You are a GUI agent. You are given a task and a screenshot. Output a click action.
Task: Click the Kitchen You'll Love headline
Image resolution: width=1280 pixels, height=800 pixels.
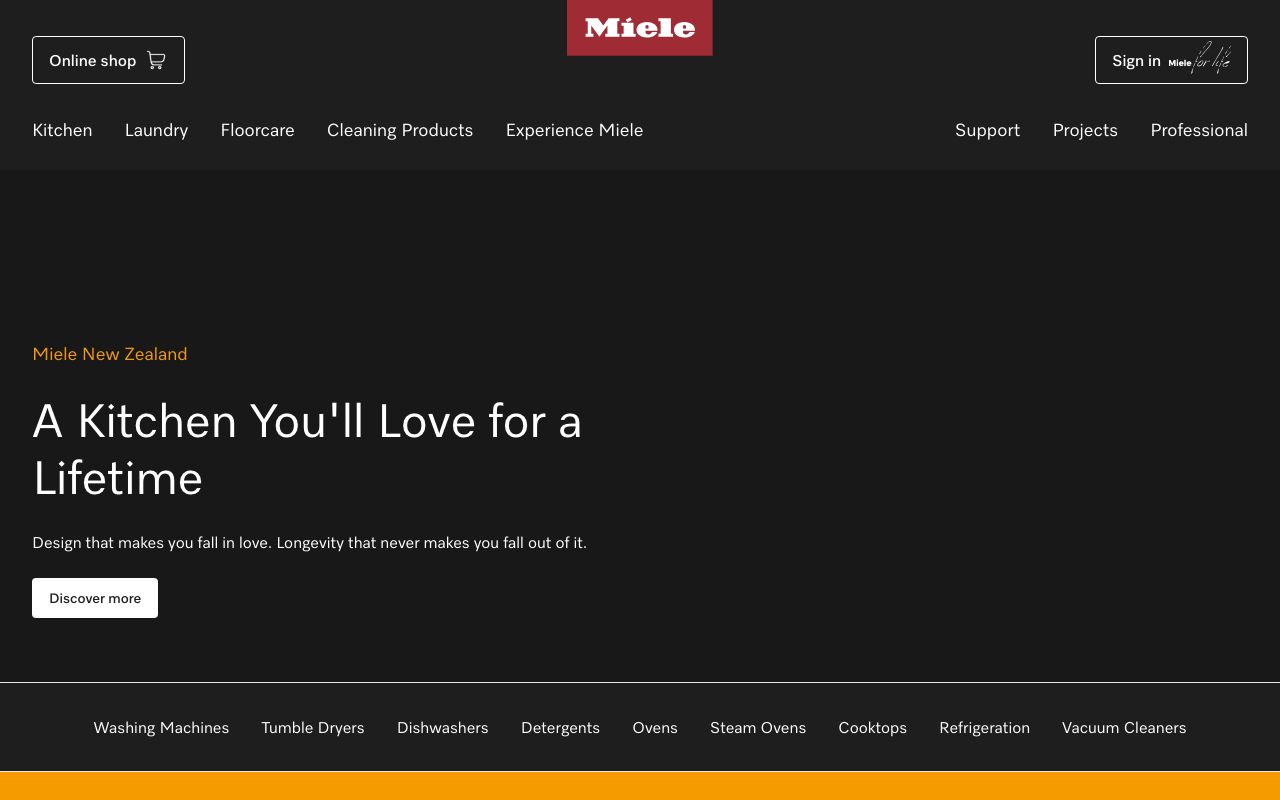(307, 449)
